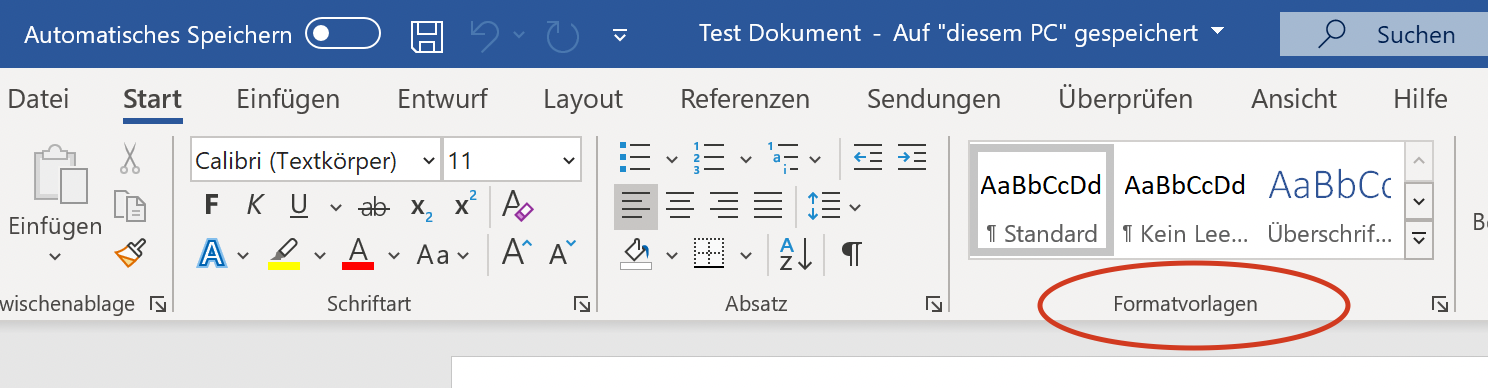Image resolution: width=1488 pixels, height=388 pixels.
Task: Click the decrease indent icon
Action: click(867, 157)
